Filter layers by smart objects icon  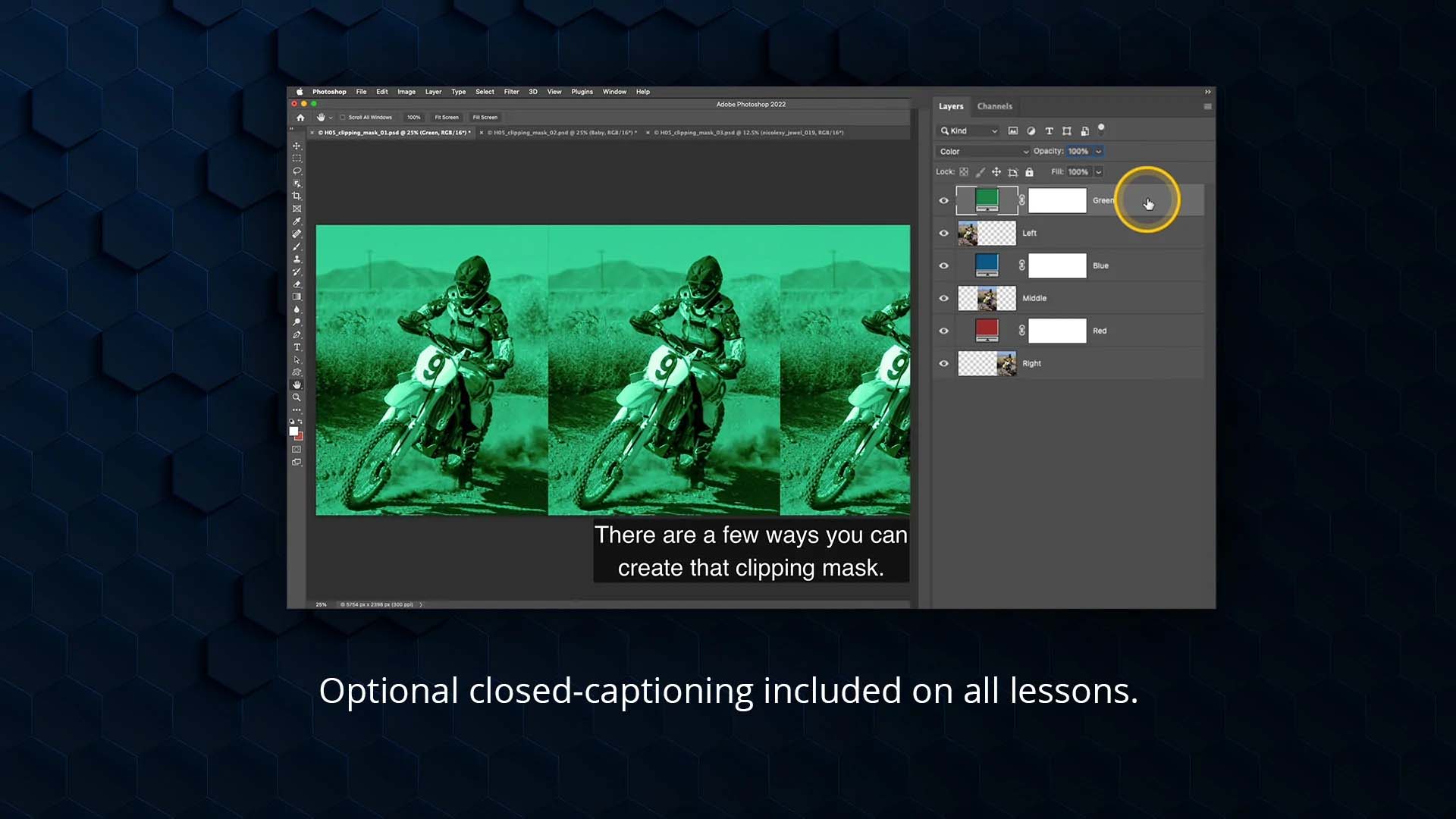(1085, 131)
